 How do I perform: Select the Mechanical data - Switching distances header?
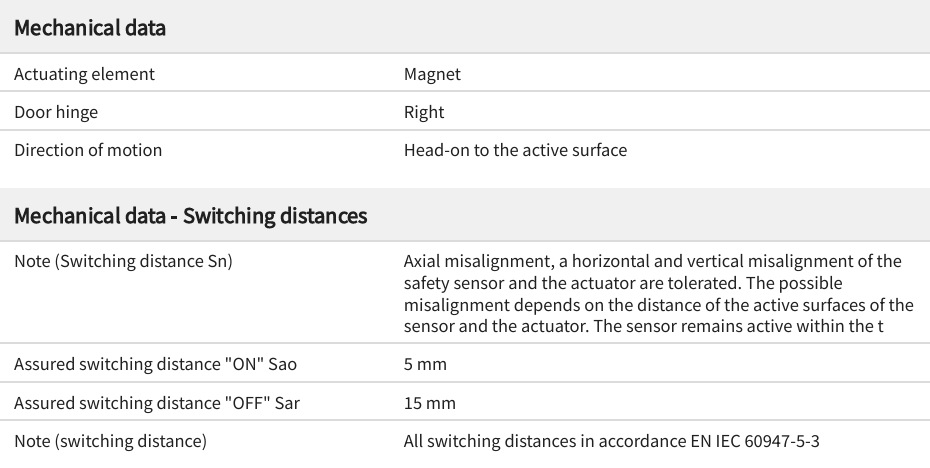(x=190, y=215)
